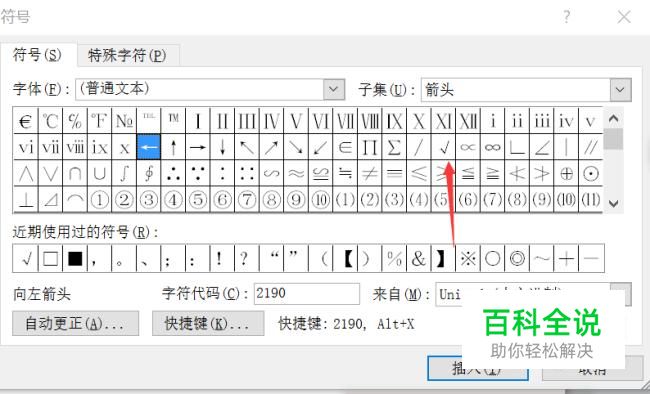Click the symbol grid scrollbar thumb
The image size is (650, 394).
[x=614, y=139]
